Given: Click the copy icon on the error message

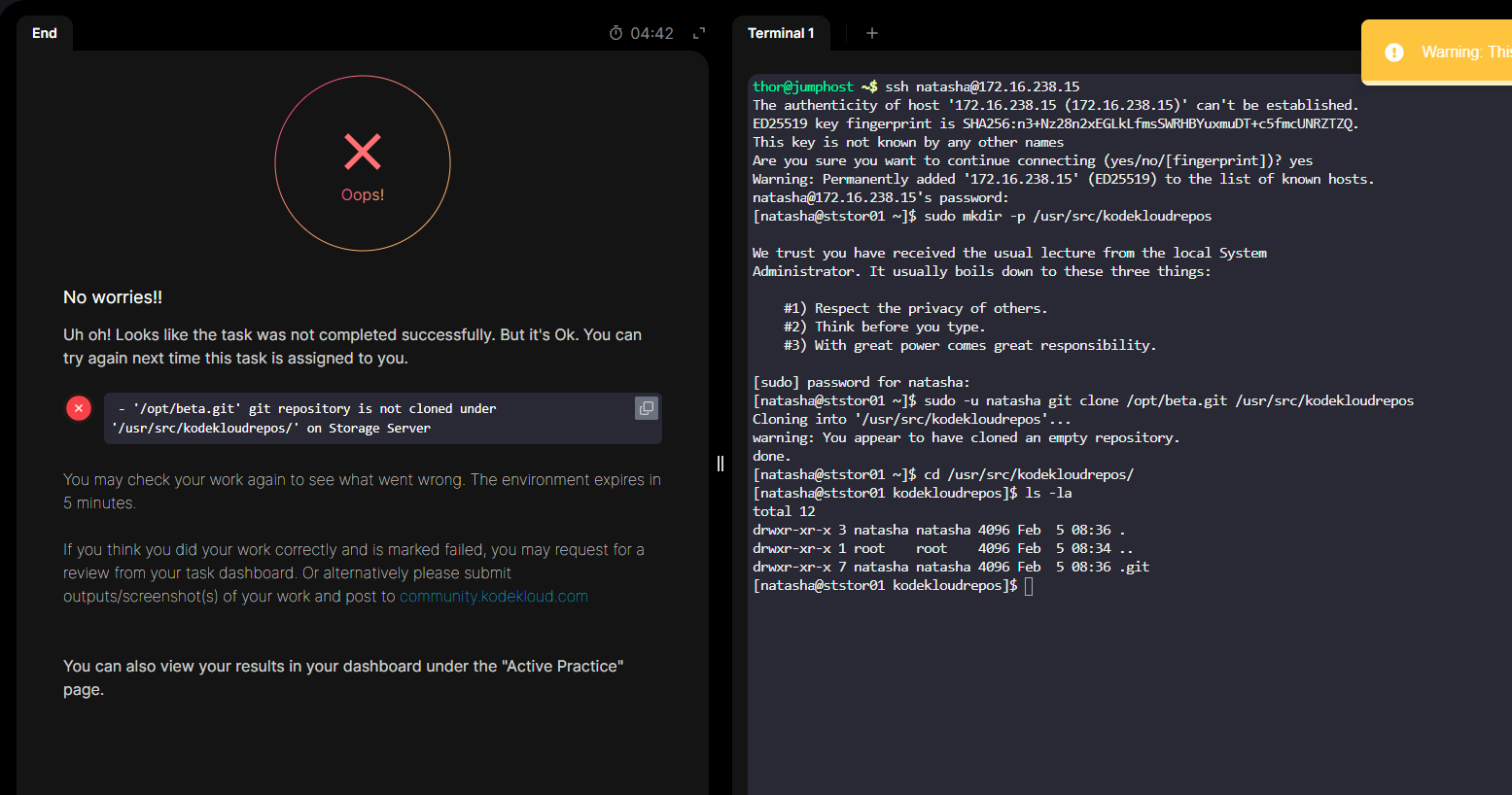Looking at the screenshot, I should point(647,408).
